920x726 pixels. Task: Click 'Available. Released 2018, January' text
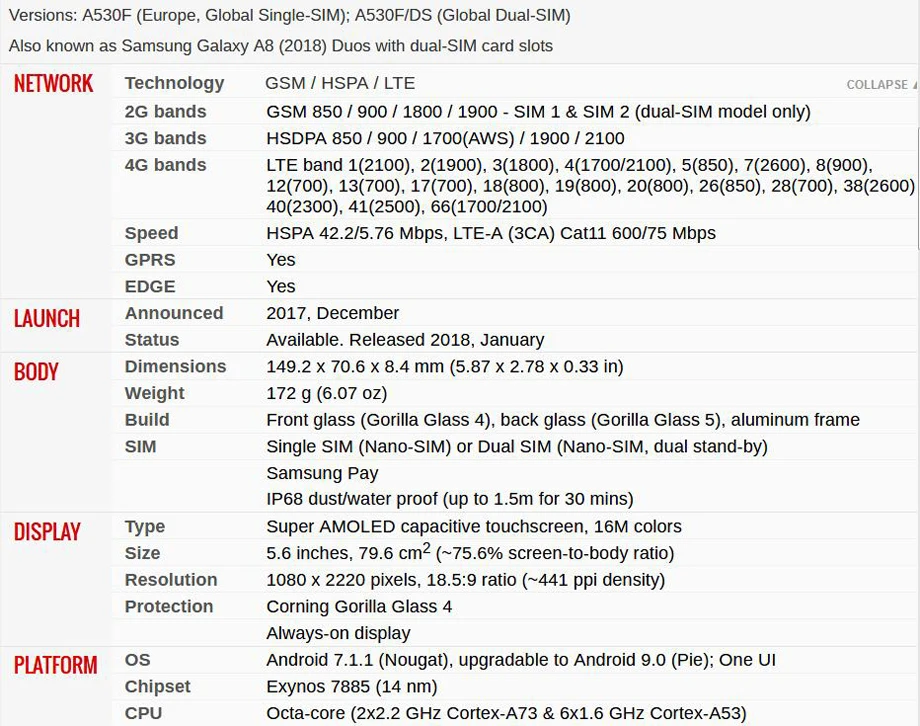405,340
